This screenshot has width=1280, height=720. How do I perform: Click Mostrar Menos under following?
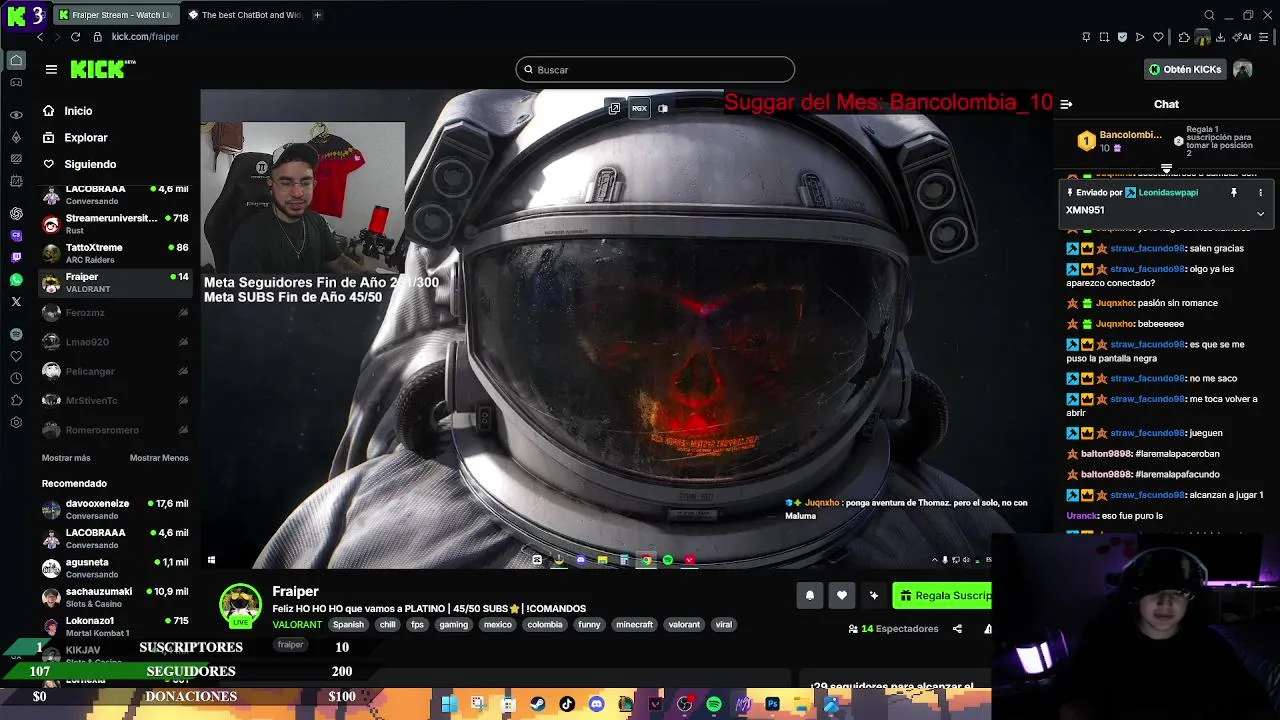(x=159, y=458)
